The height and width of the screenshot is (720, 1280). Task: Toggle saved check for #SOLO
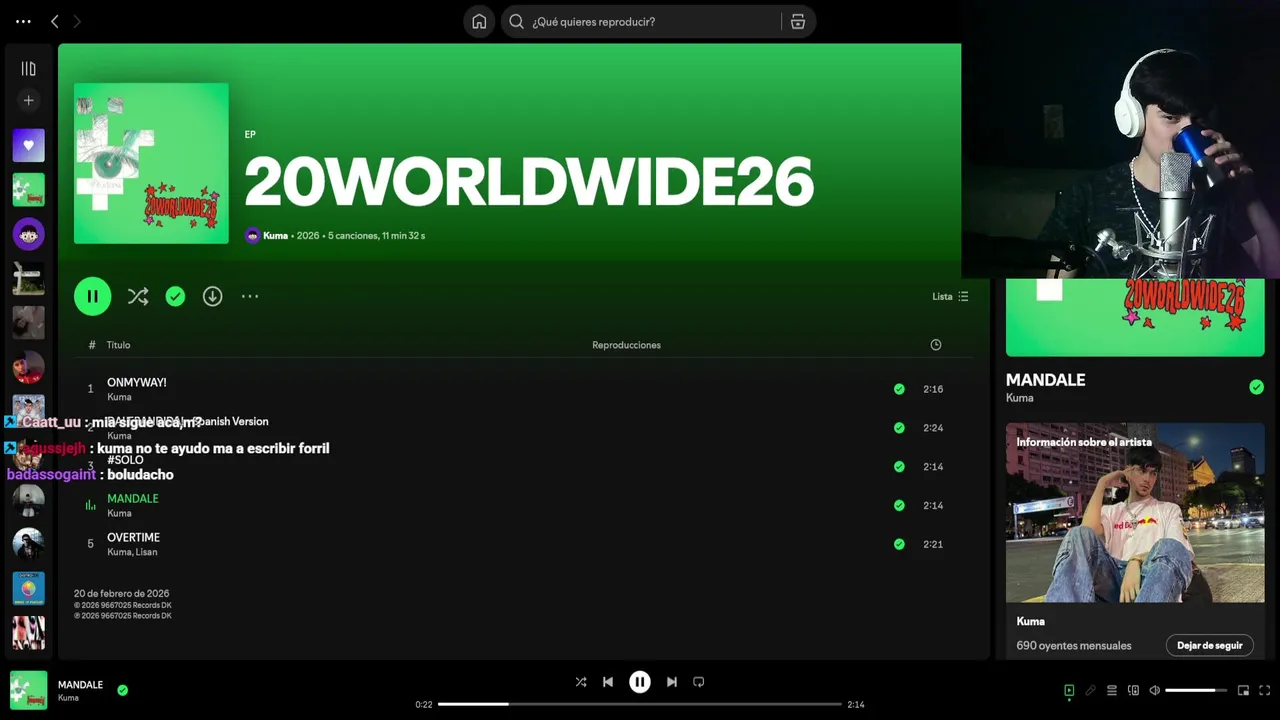tap(899, 466)
